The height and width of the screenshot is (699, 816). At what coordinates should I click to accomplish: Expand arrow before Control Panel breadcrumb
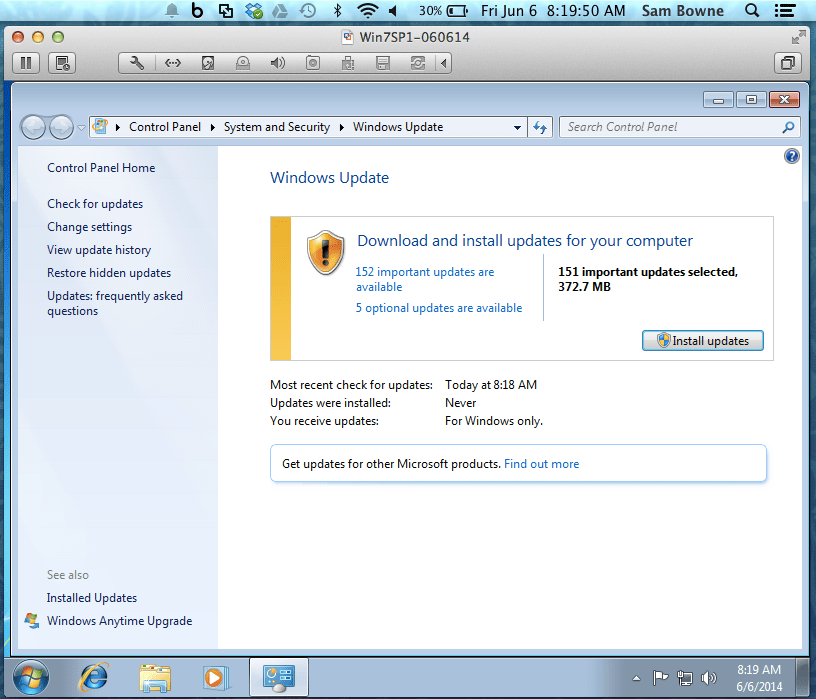tap(118, 128)
